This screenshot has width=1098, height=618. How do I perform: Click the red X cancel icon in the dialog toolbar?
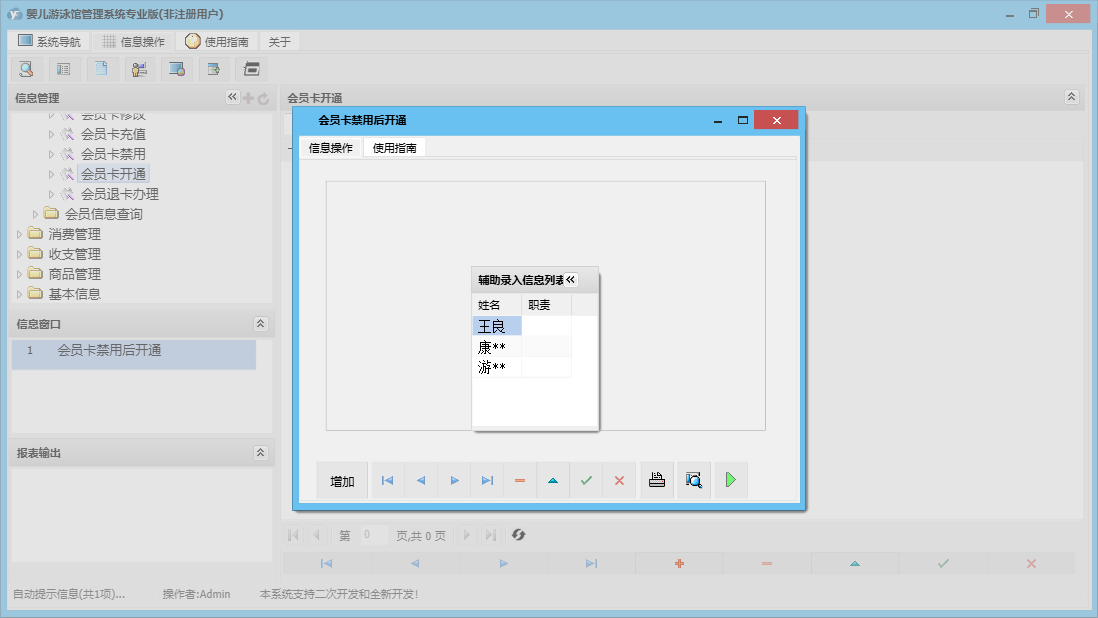pyautogui.click(x=619, y=480)
